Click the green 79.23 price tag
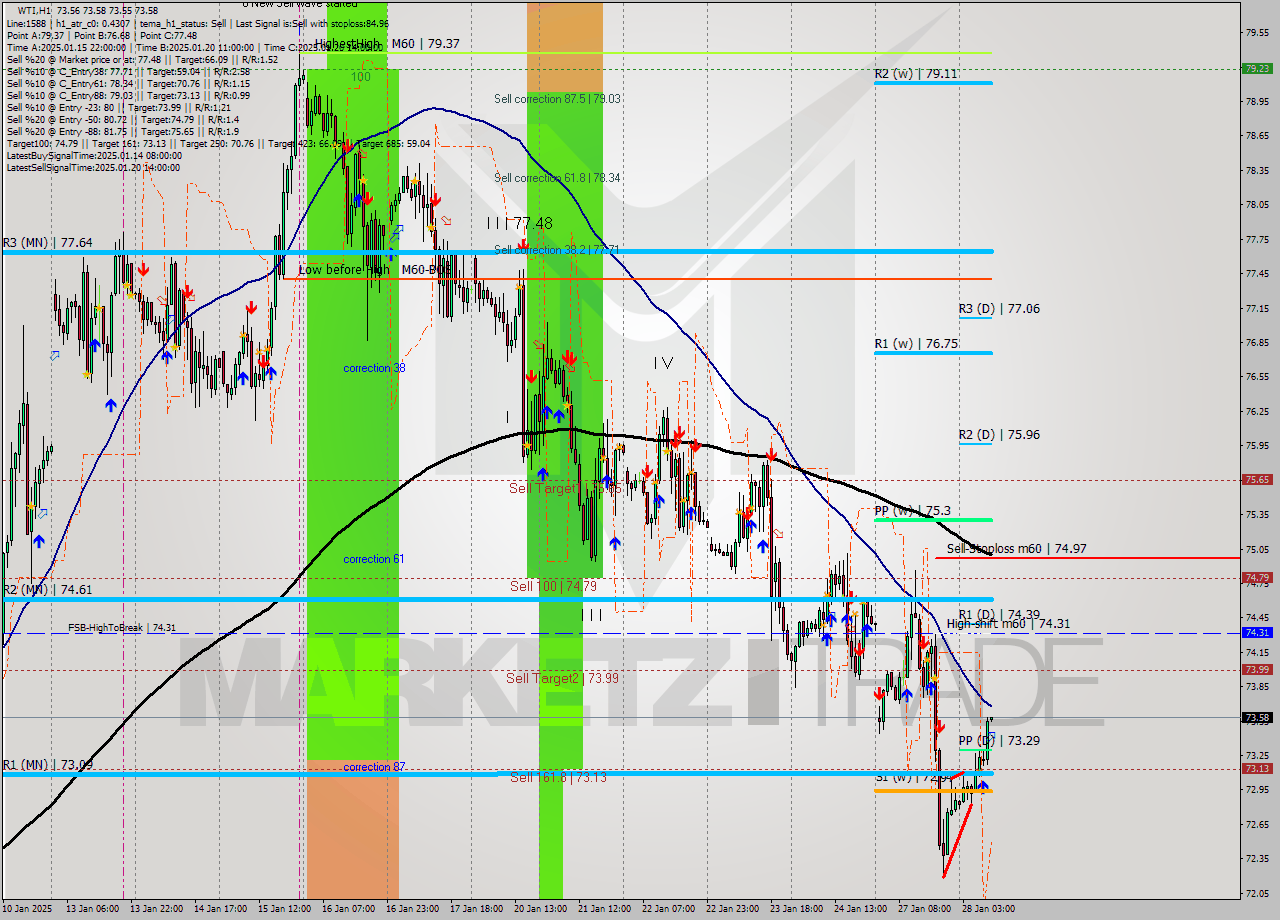The width and height of the screenshot is (1280, 920). [1257, 69]
